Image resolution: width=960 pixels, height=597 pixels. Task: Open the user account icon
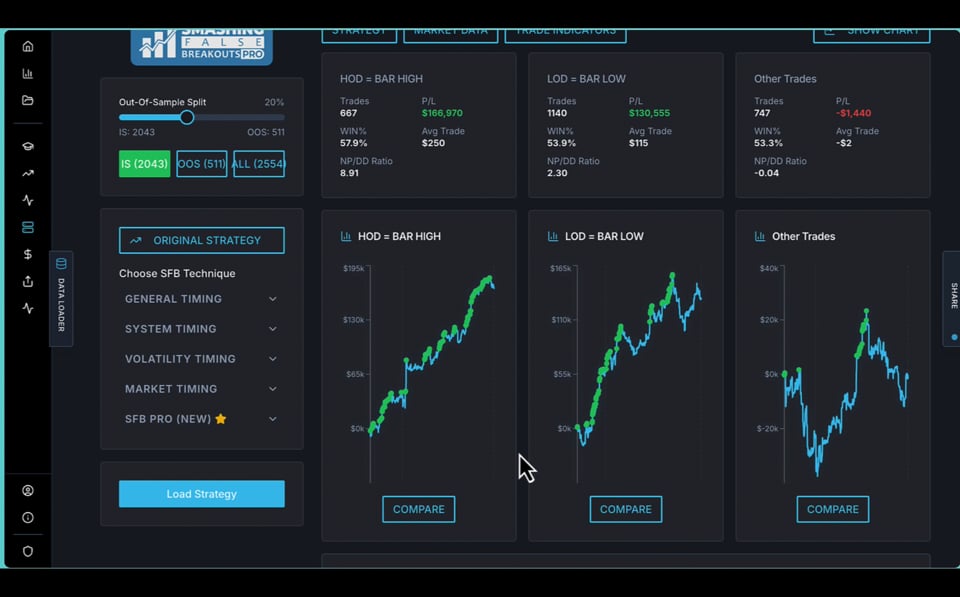[x=28, y=490]
